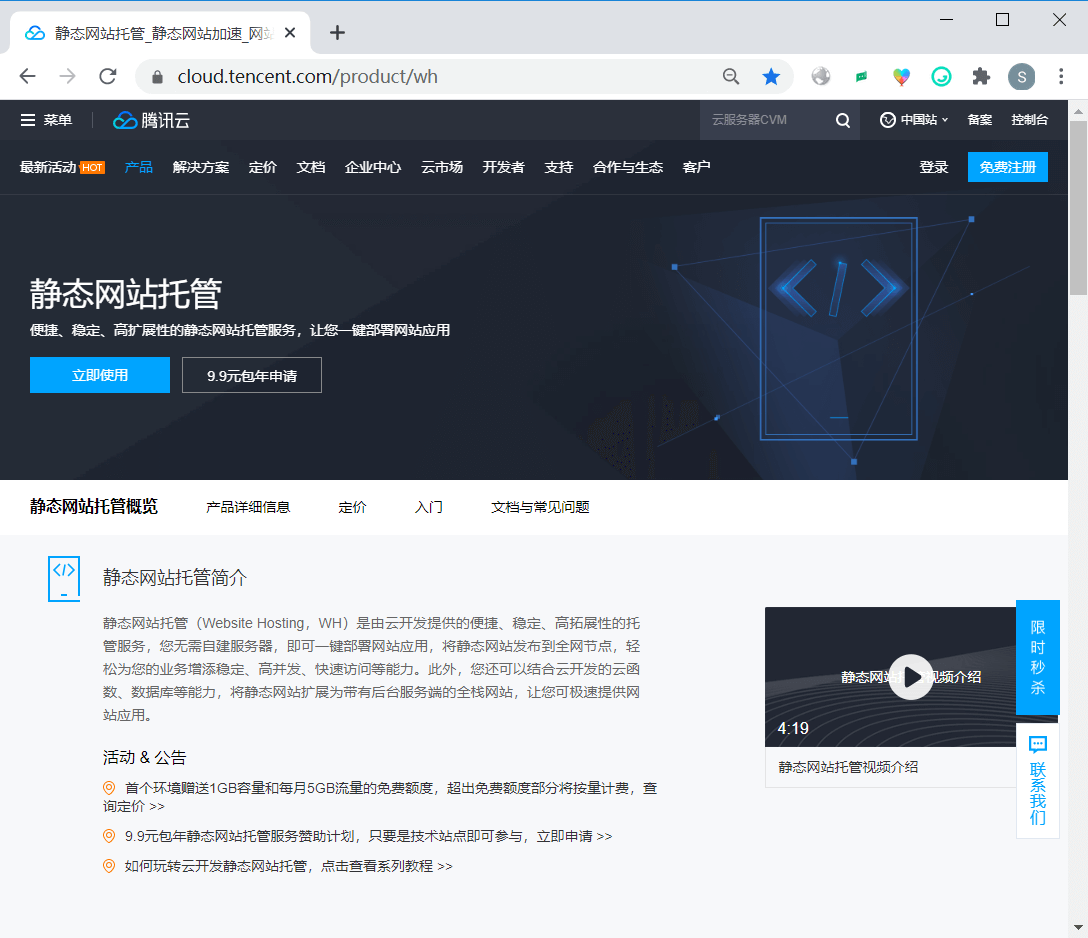1088x938 pixels.
Task: Open the profile avatar S
Action: [x=1021, y=76]
